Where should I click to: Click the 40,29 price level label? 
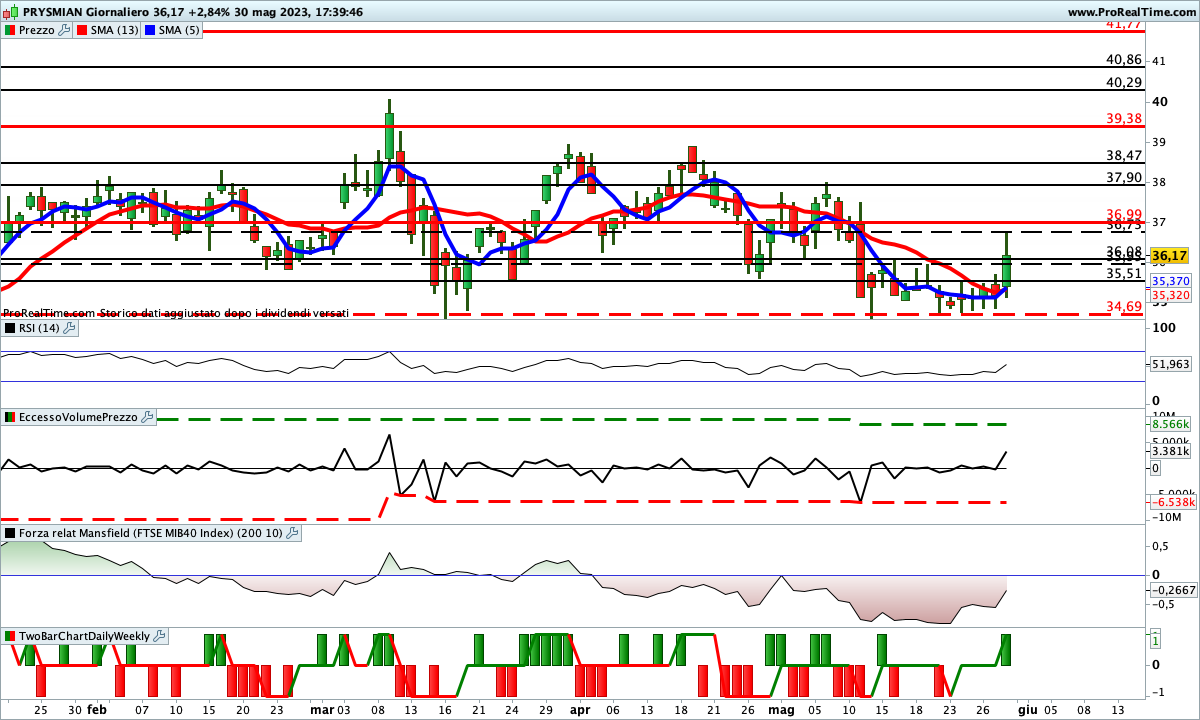tap(1124, 82)
